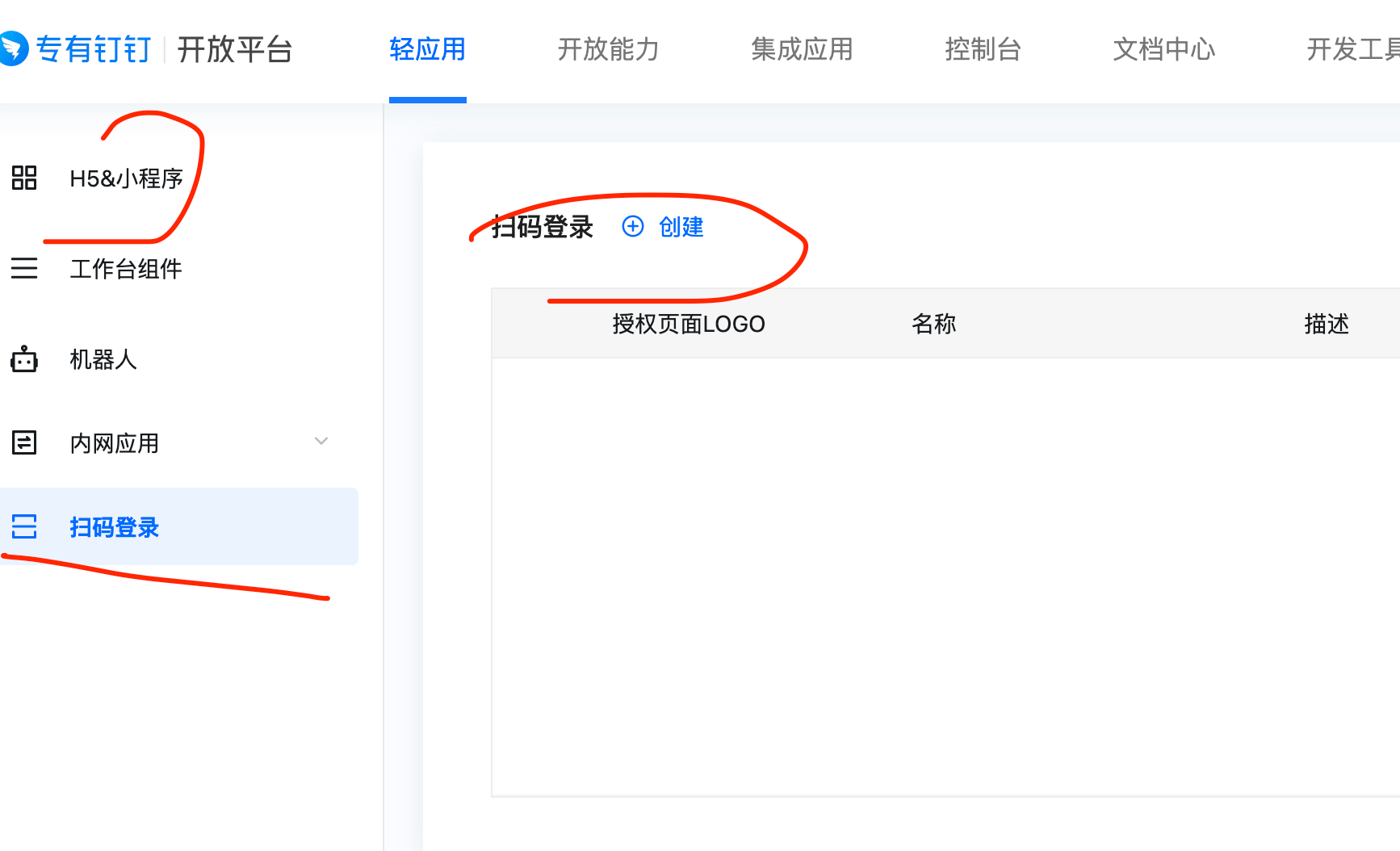
Task: Click the 扫码登录 icon in sidebar
Action: point(24,526)
